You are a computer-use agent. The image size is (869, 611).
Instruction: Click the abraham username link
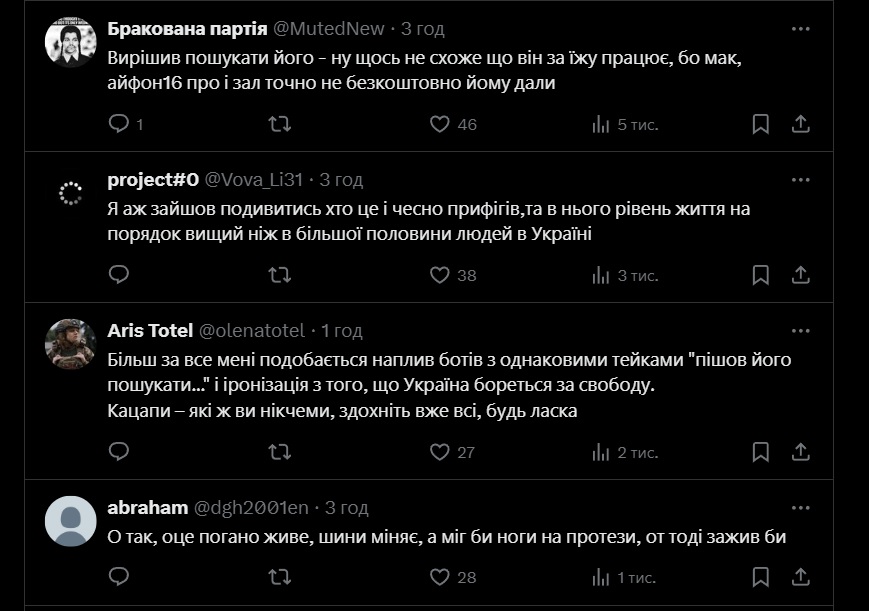click(148, 508)
